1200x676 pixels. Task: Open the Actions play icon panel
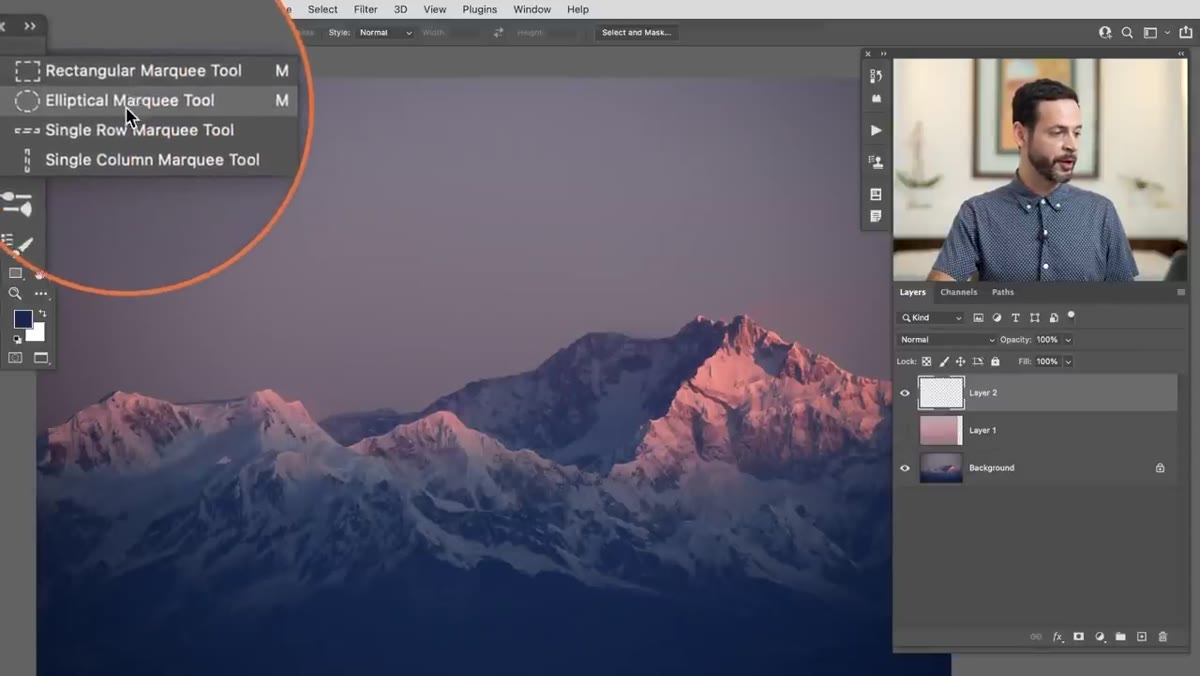coord(876,130)
